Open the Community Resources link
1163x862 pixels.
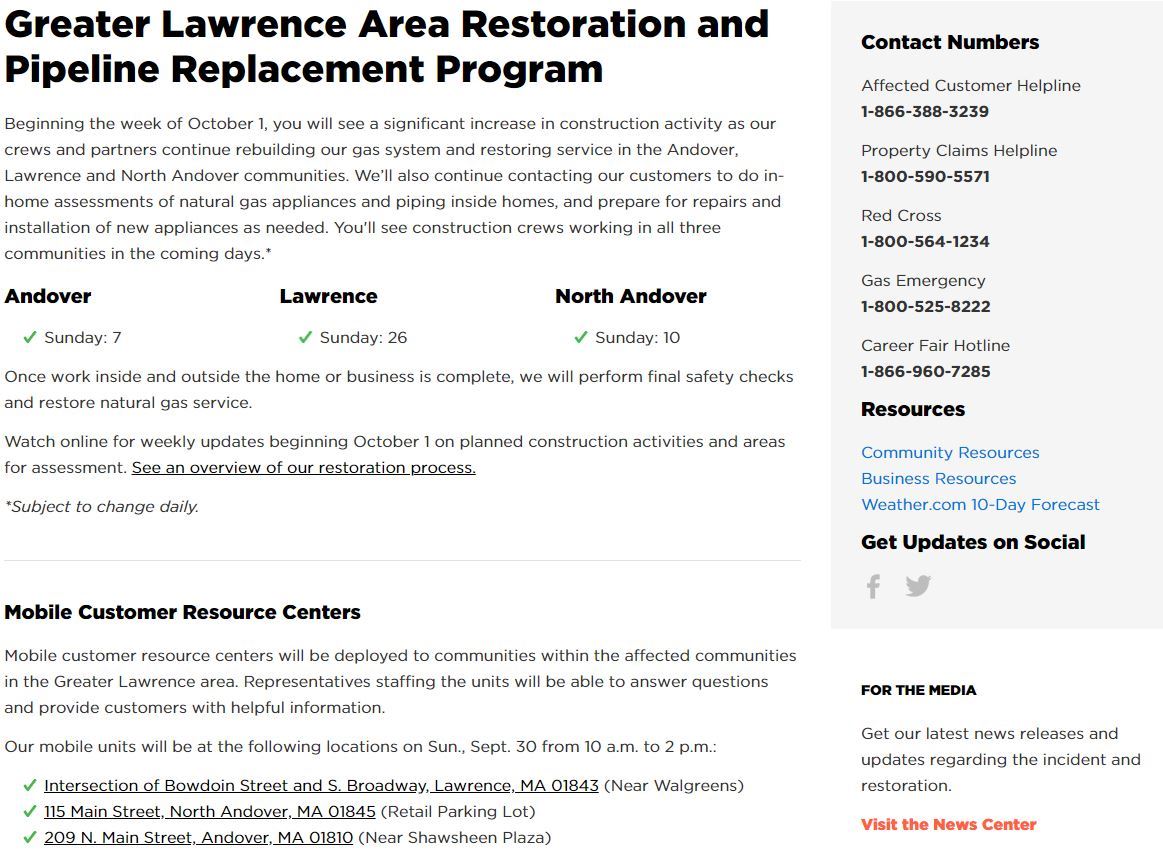950,453
